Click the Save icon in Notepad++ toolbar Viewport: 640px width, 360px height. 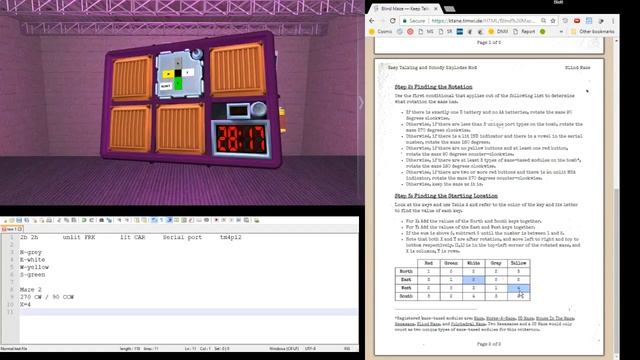pyautogui.click(x=19, y=220)
